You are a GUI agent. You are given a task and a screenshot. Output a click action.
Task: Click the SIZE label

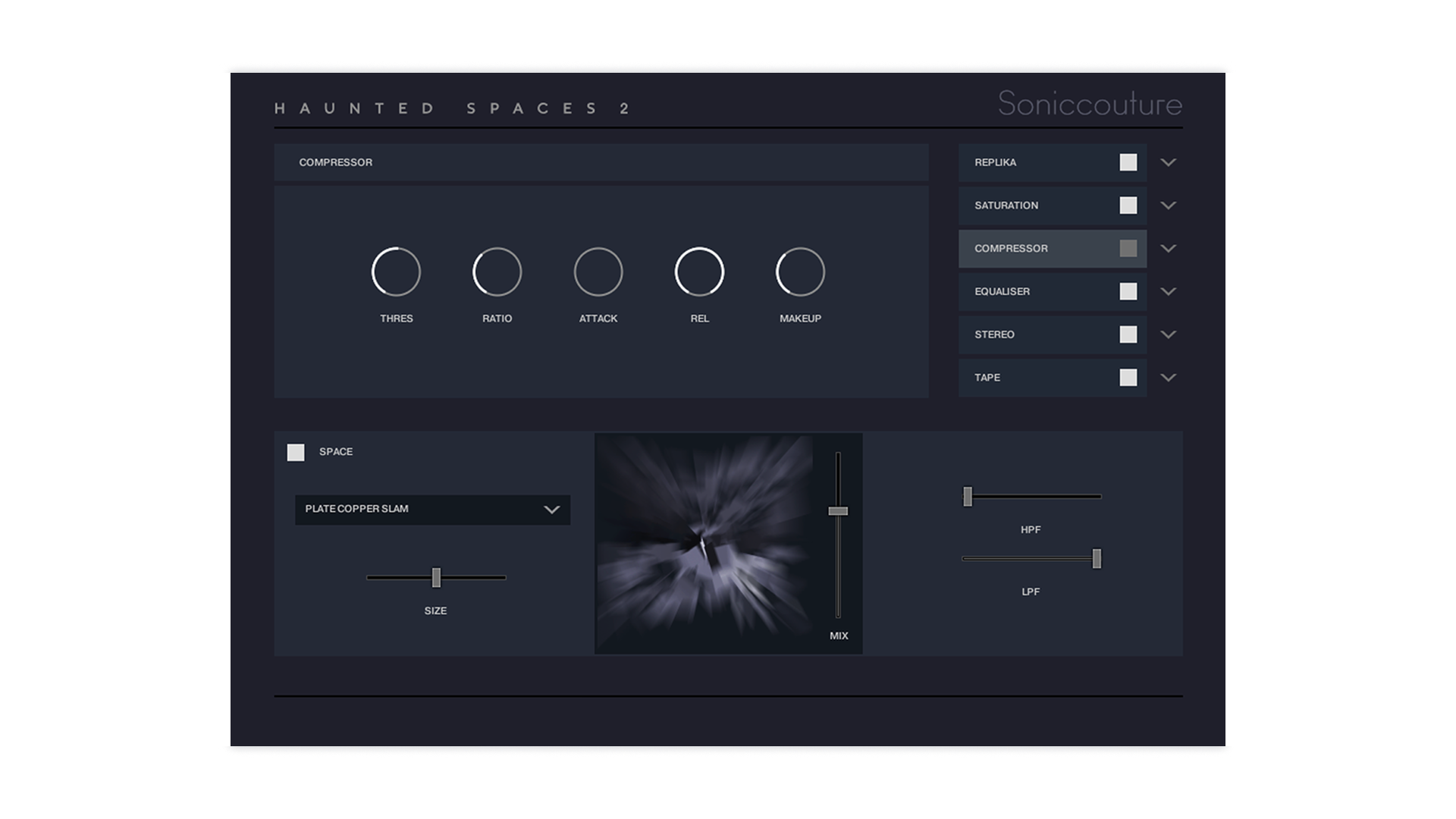coord(435,611)
